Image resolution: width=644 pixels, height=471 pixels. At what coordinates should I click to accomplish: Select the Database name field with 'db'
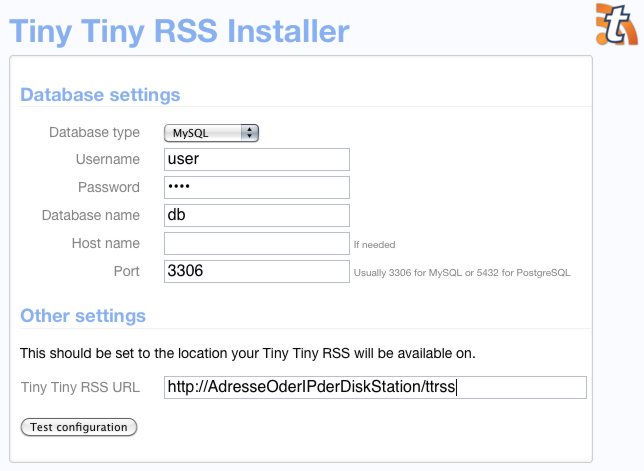(x=256, y=216)
